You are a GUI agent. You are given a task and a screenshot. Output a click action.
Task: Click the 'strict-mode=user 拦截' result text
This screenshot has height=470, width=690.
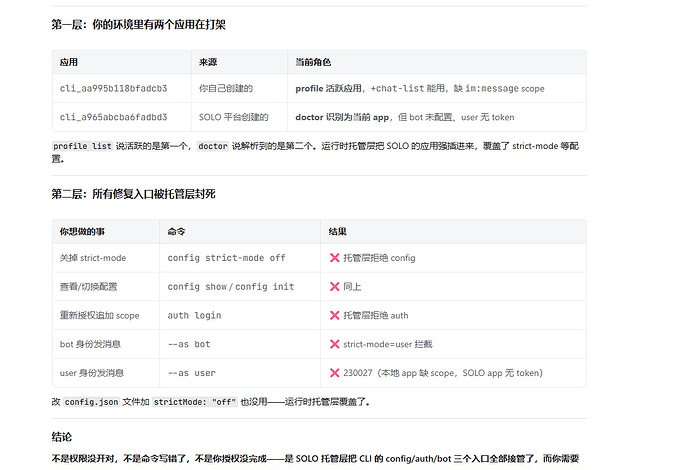click(x=388, y=344)
